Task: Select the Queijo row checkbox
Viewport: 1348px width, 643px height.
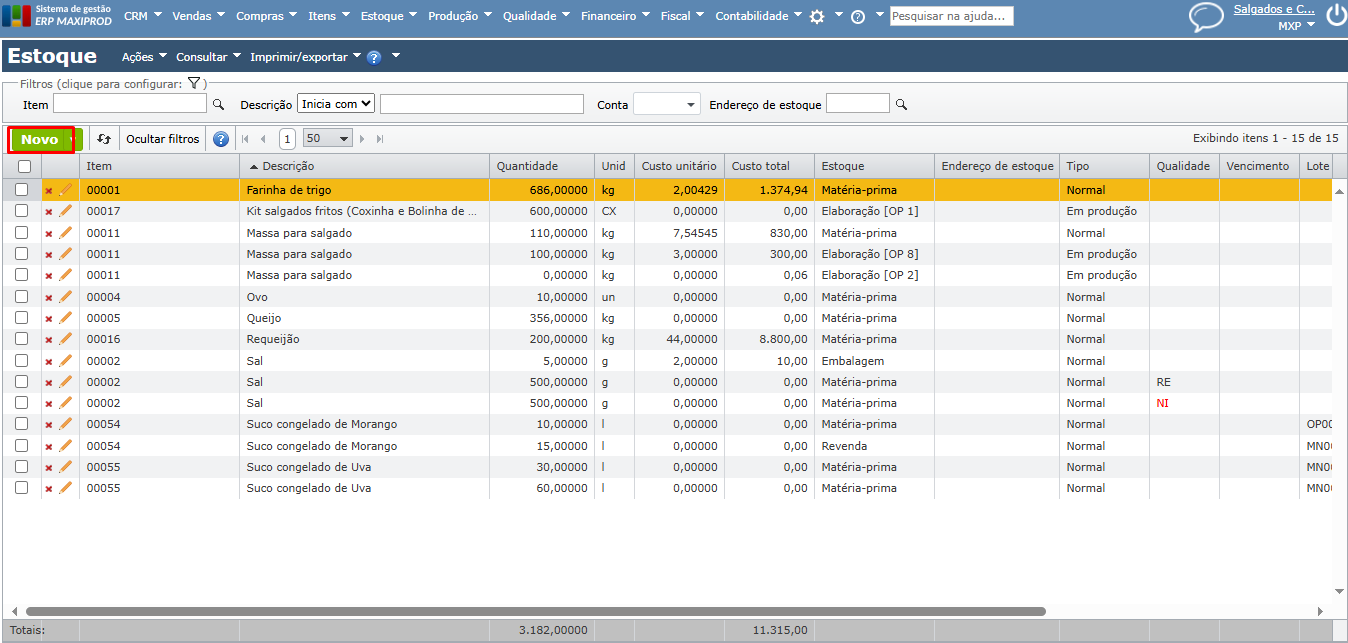Action: pos(22,318)
